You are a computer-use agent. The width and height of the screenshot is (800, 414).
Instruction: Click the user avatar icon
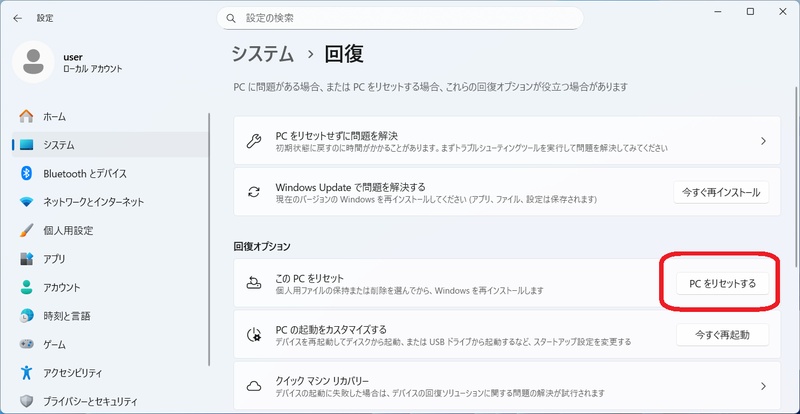click(33, 62)
